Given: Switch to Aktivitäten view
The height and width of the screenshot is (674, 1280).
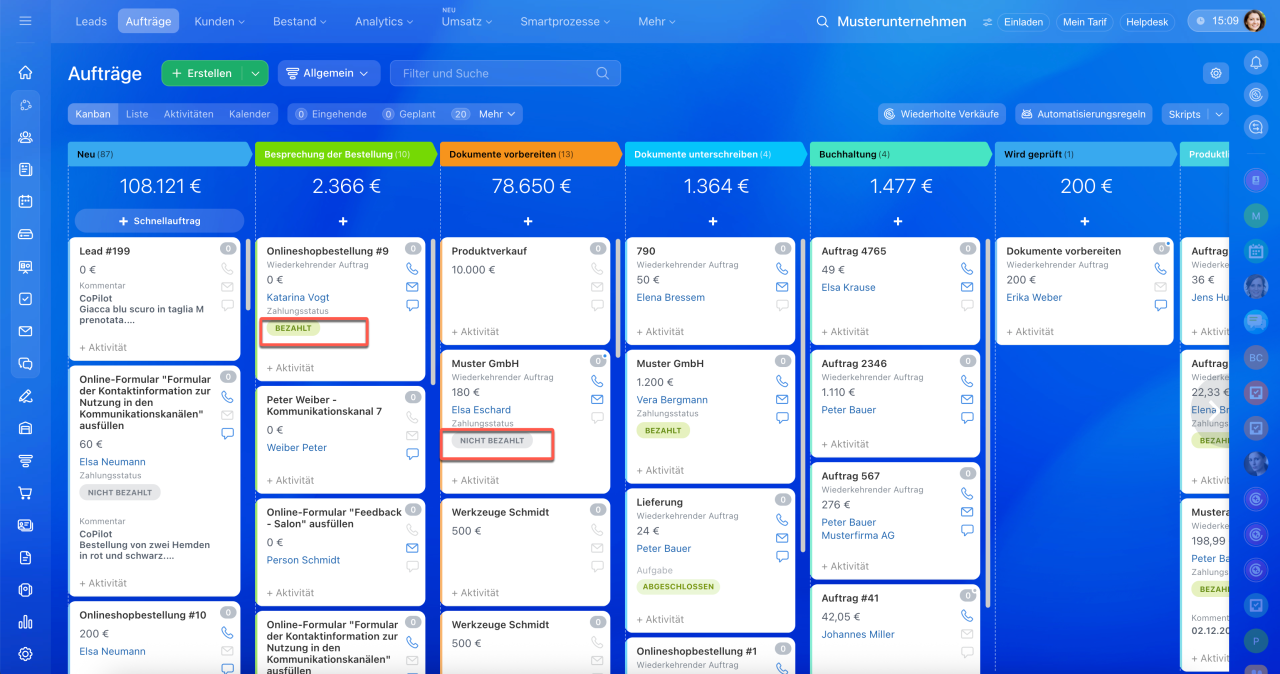Looking at the screenshot, I should (x=189, y=114).
